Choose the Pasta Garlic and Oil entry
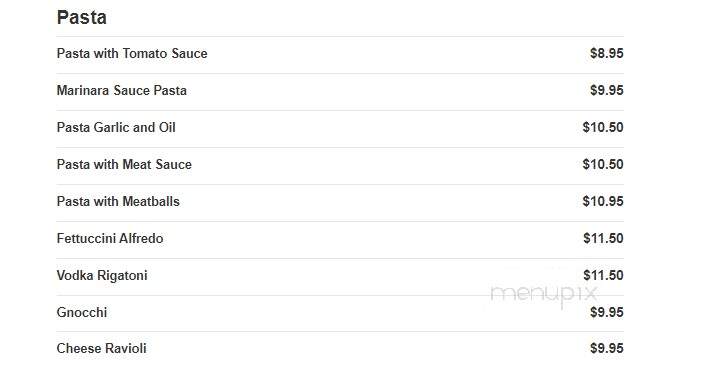Screen dimensions: 723x376 (x=116, y=127)
